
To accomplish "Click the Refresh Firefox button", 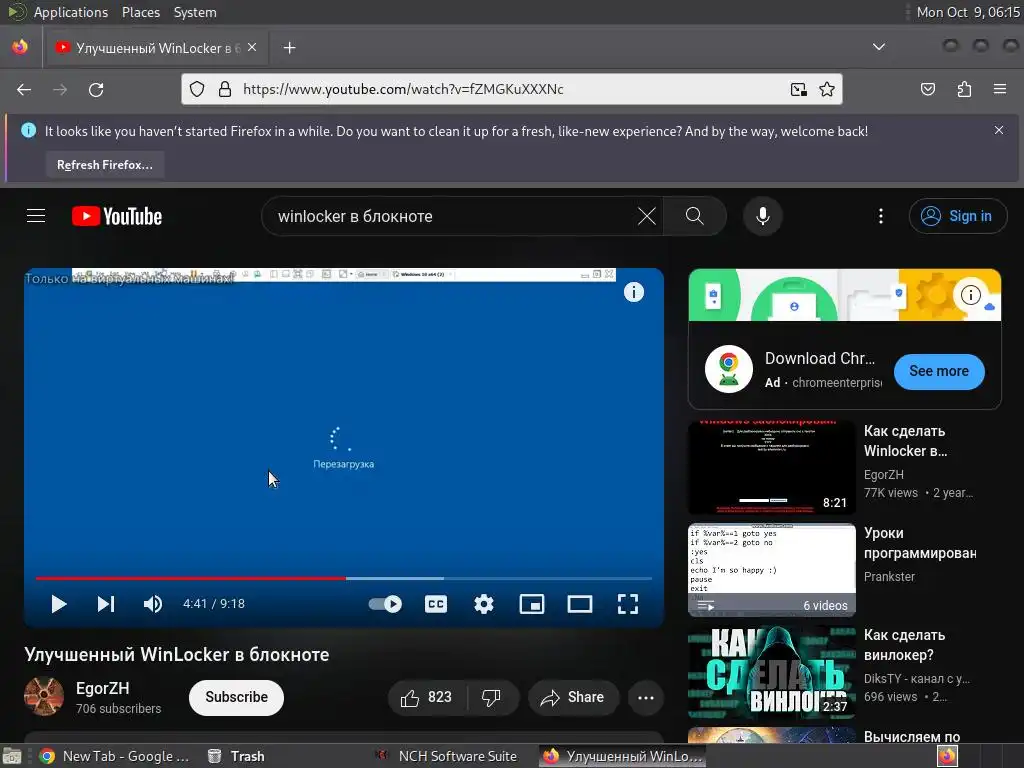I will (x=104, y=165).
